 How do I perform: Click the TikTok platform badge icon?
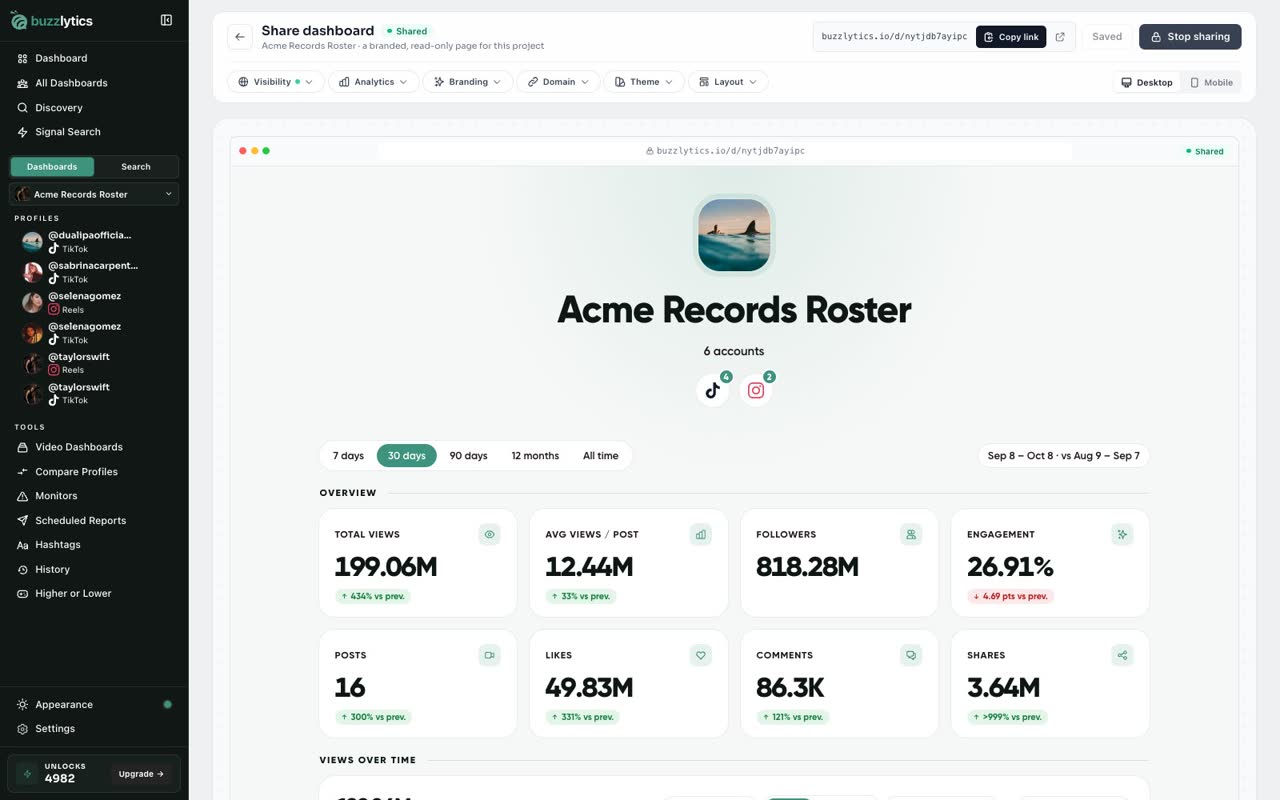(x=713, y=390)
